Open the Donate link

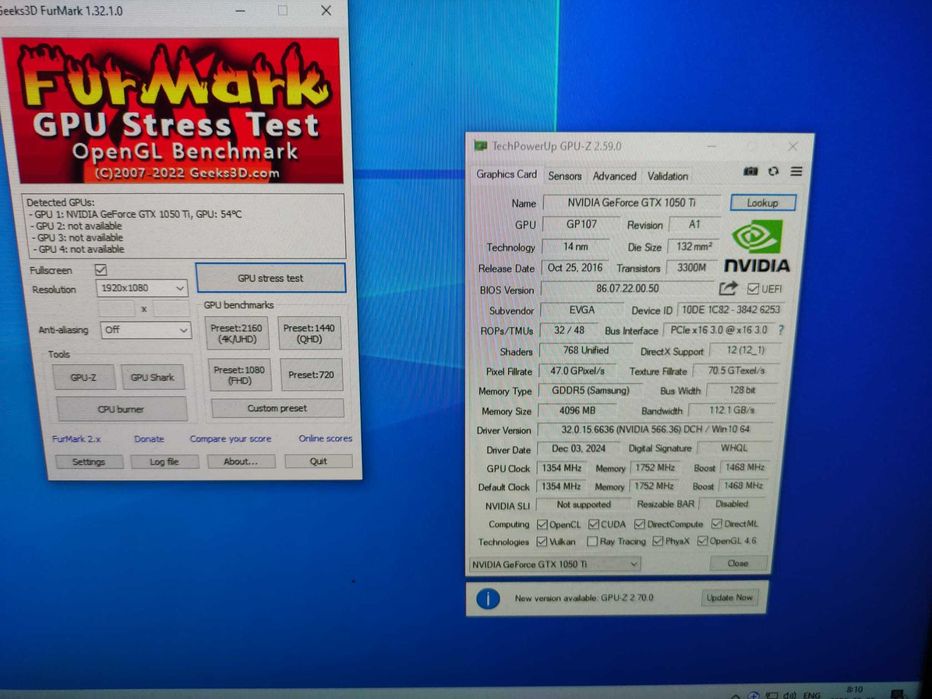click(x=149, y=439)
